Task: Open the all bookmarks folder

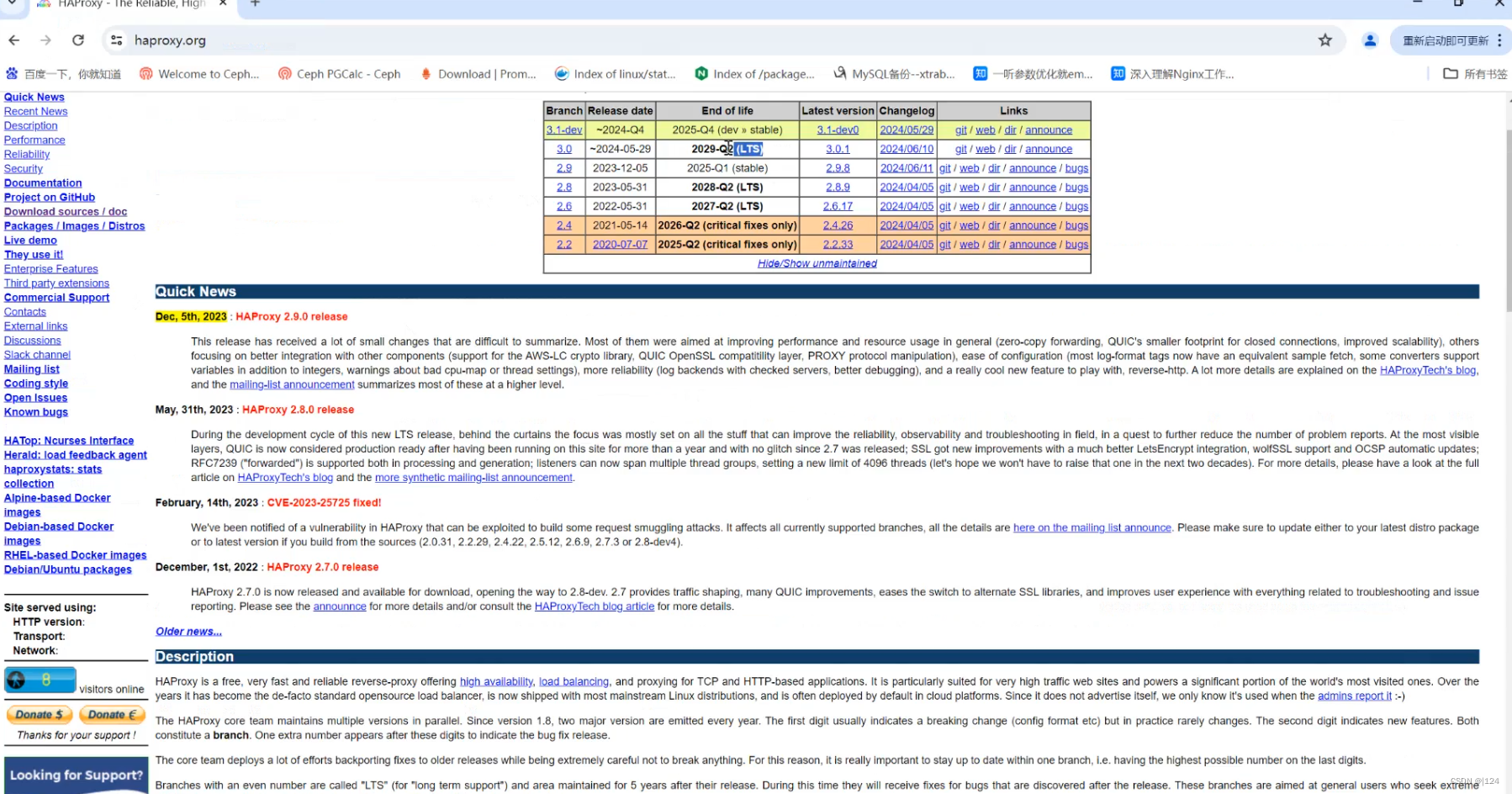Action: click(x=1475, y=74)
